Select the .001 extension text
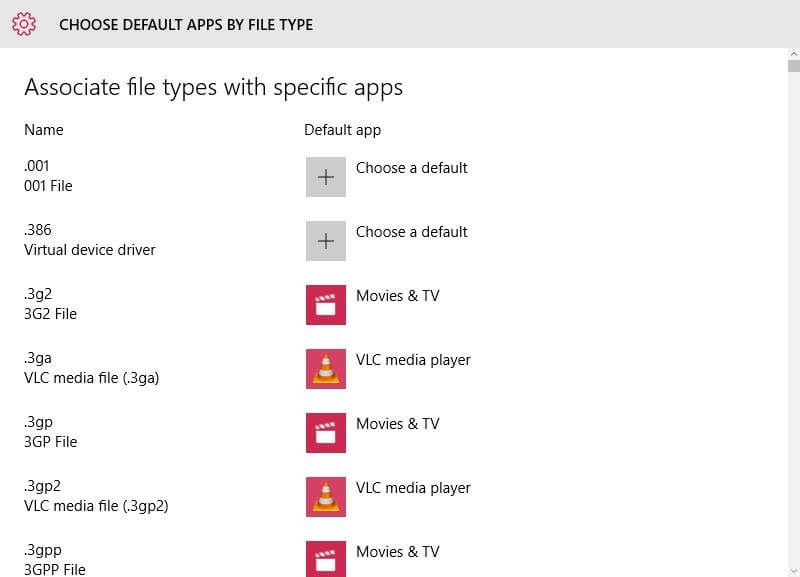The image size is (800, 577). (x=37, y=166)
